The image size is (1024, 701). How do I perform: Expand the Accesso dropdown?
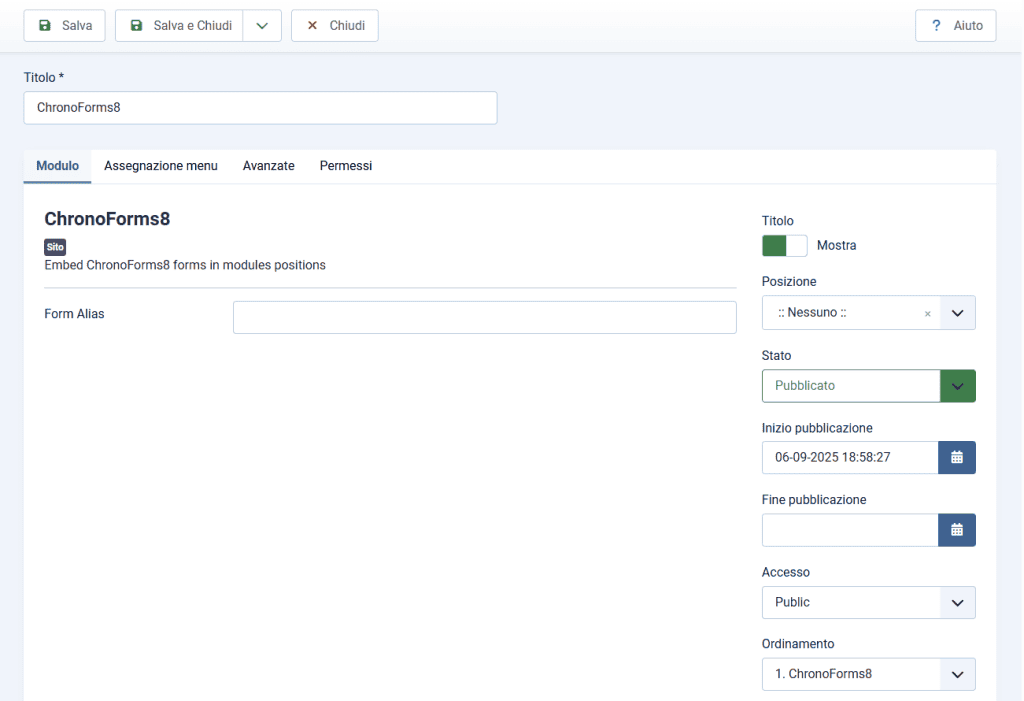pyautogui.click(x=957, y=602)
